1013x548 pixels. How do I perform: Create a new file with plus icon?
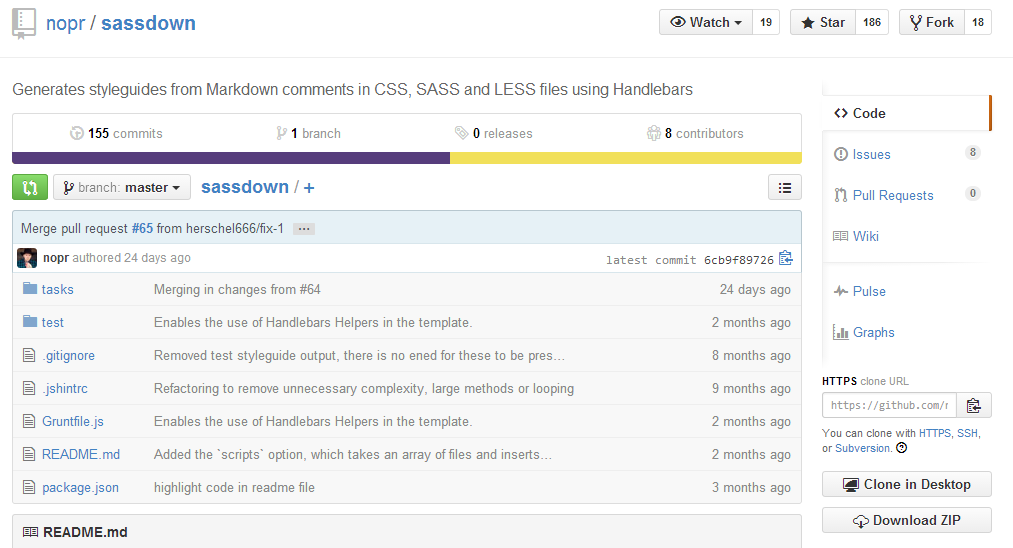click(x=309, y=188)
